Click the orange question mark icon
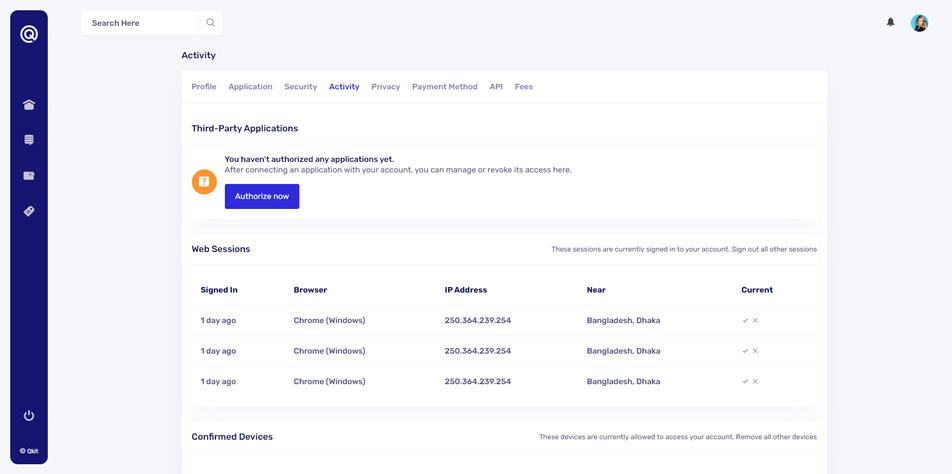This screenshot has height=474, width=952. click(x=204, y=182)
